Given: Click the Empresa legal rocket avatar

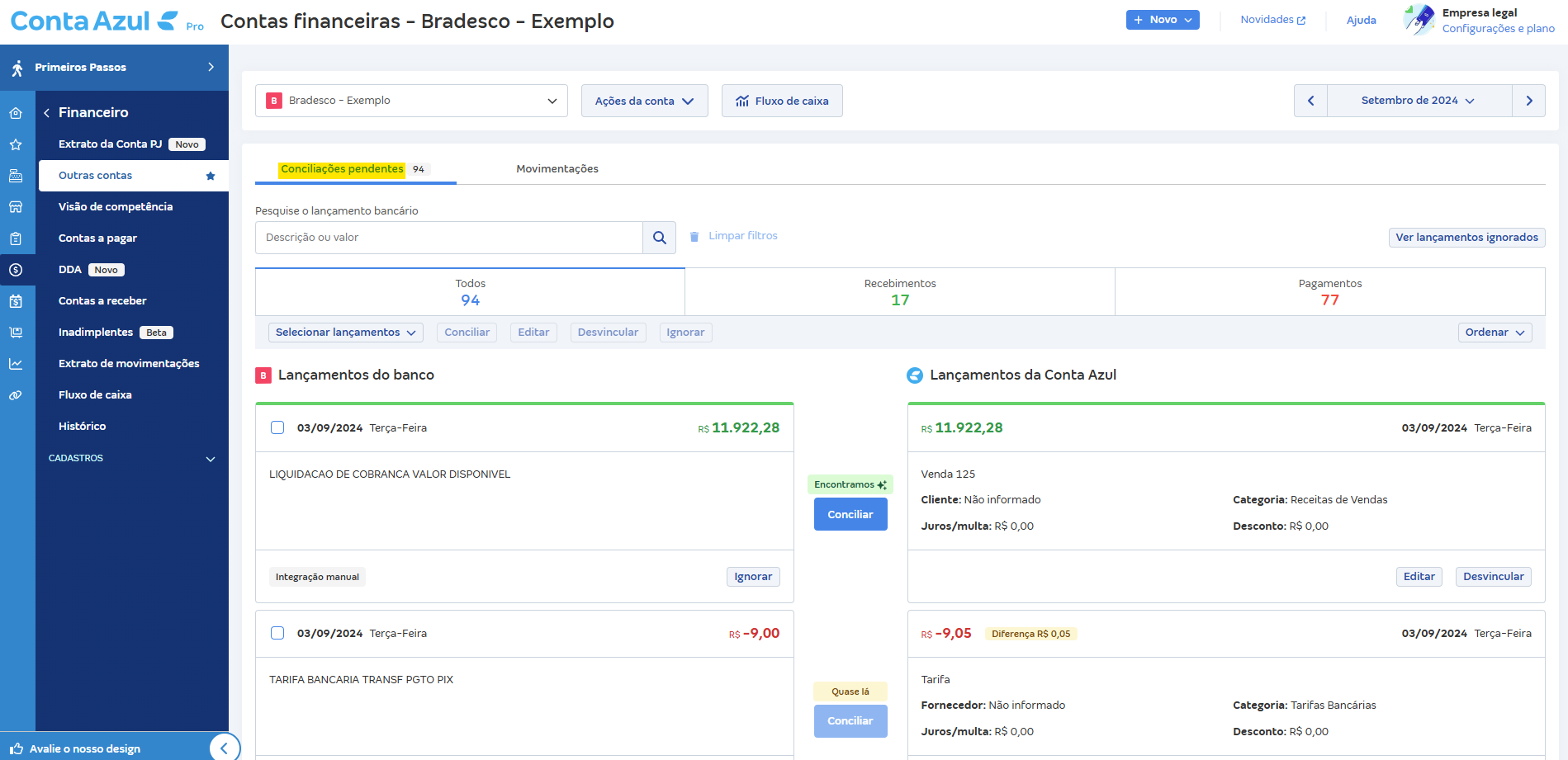Looking at the screenshot, I should [1419, 20].
